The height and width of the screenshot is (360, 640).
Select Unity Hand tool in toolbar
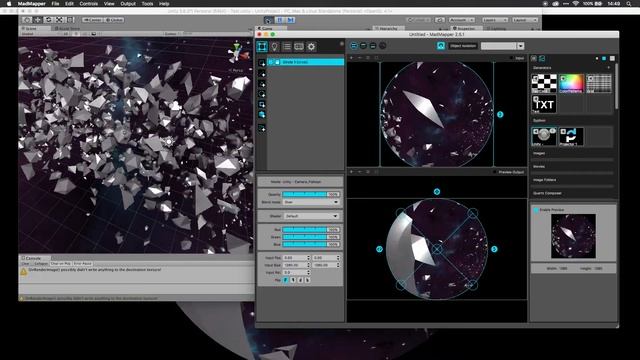coord(27,20)
